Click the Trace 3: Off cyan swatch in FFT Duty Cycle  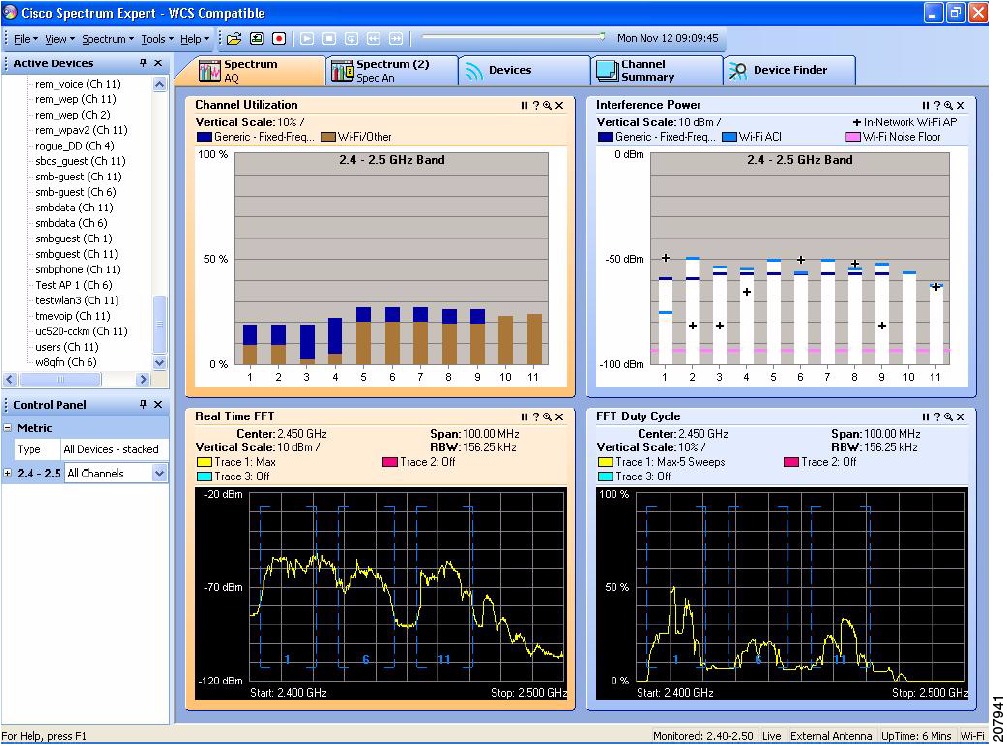pos(605,476)
